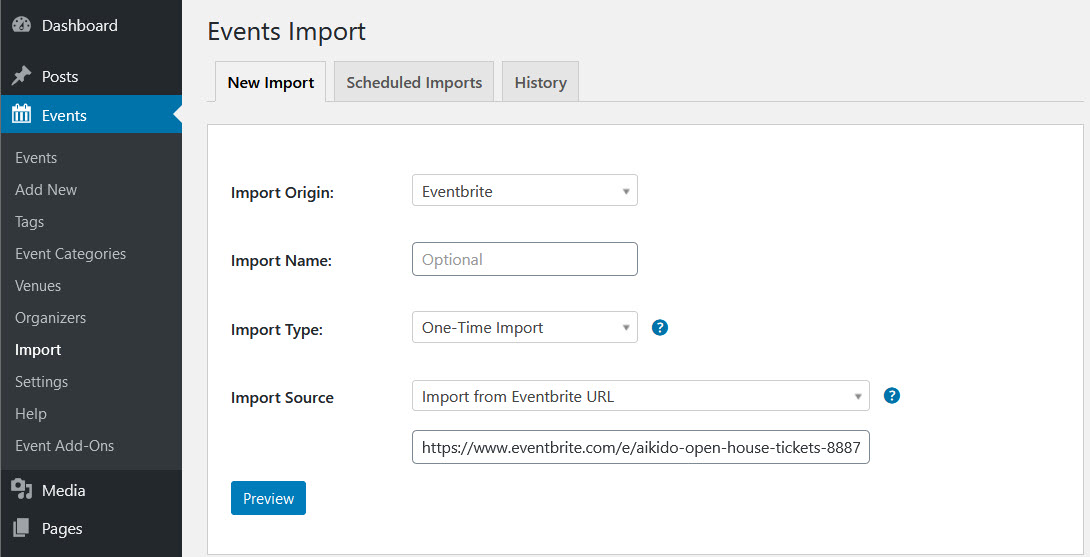This screenshot has width=1090, height=557.
Task: Click help icon beside Import Type
Action: pyautogui.click(x=659, y=327)
